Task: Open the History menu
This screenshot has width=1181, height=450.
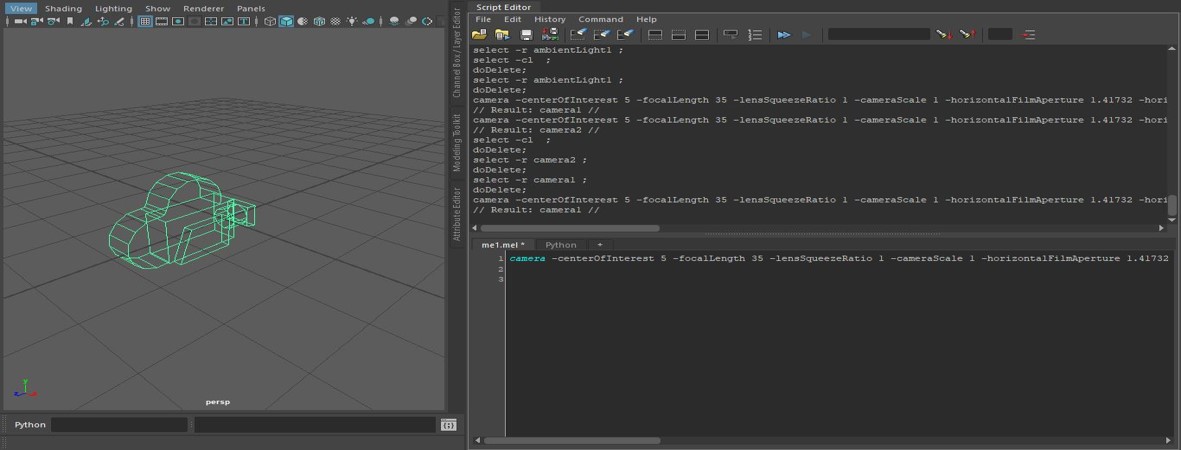Action: (x=549, y=19)
